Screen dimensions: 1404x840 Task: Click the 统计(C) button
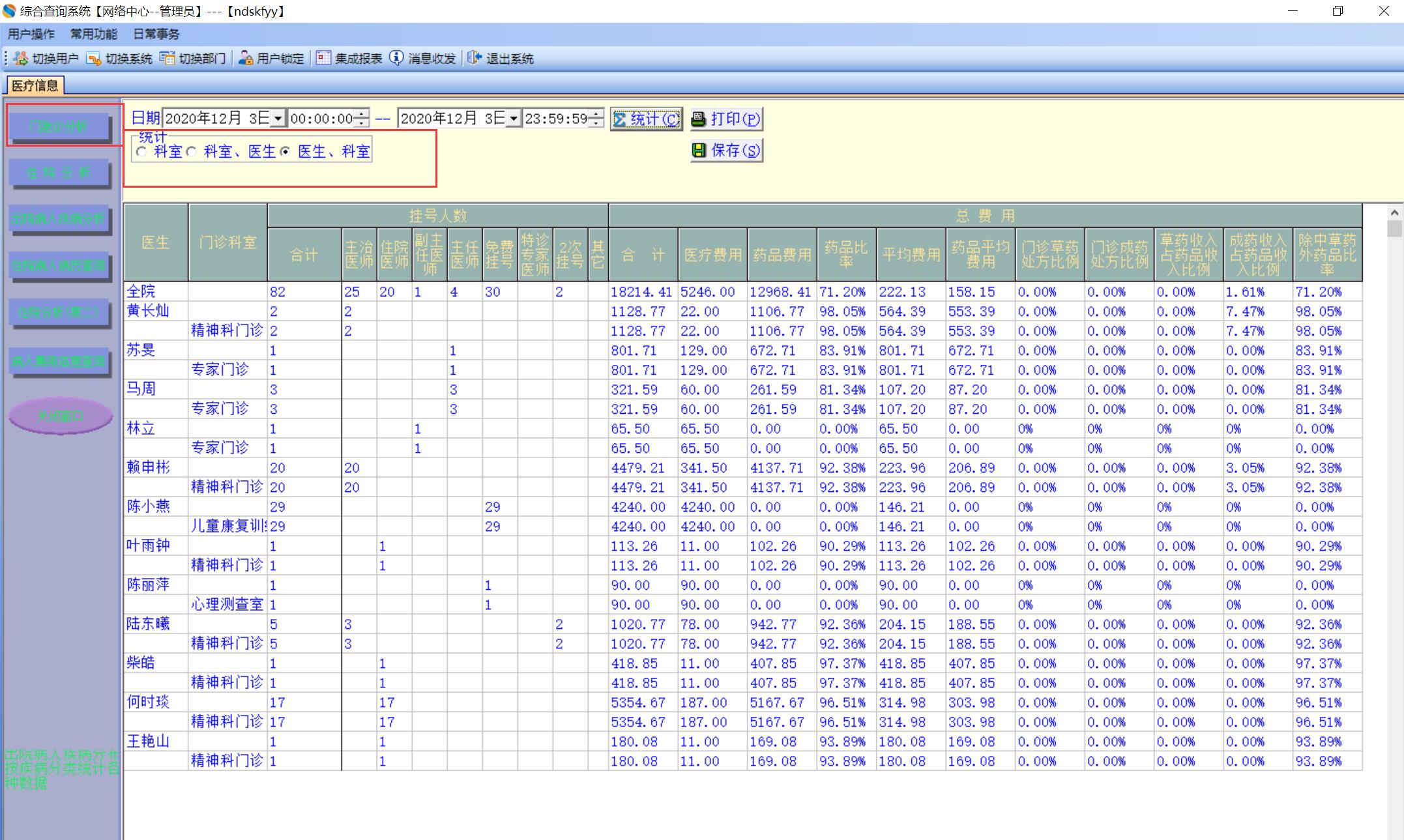647,119
